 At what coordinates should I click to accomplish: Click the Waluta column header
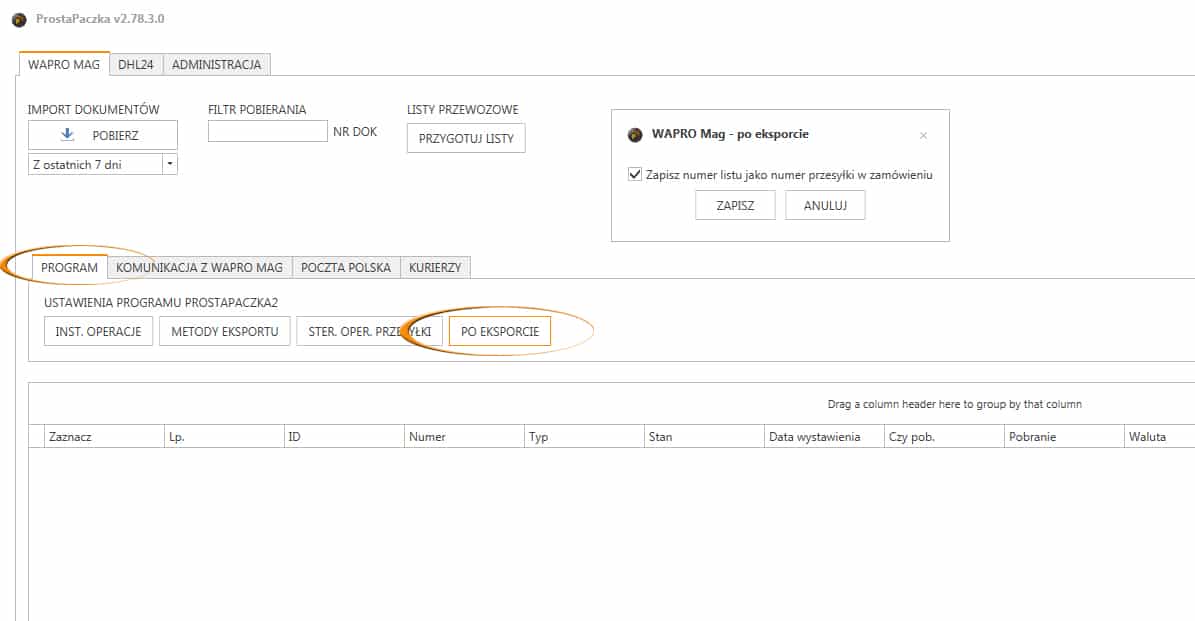[x=1160, y=437]
